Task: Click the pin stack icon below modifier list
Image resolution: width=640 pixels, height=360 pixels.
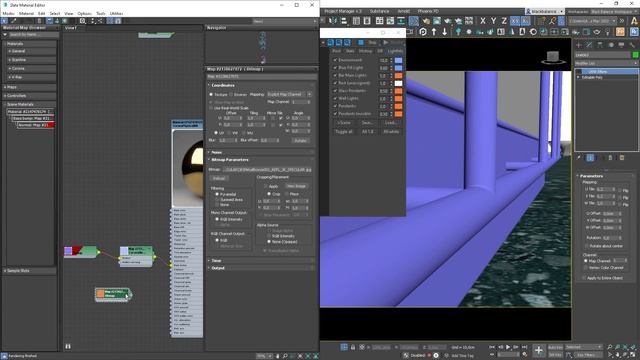Action: point(579,158)
